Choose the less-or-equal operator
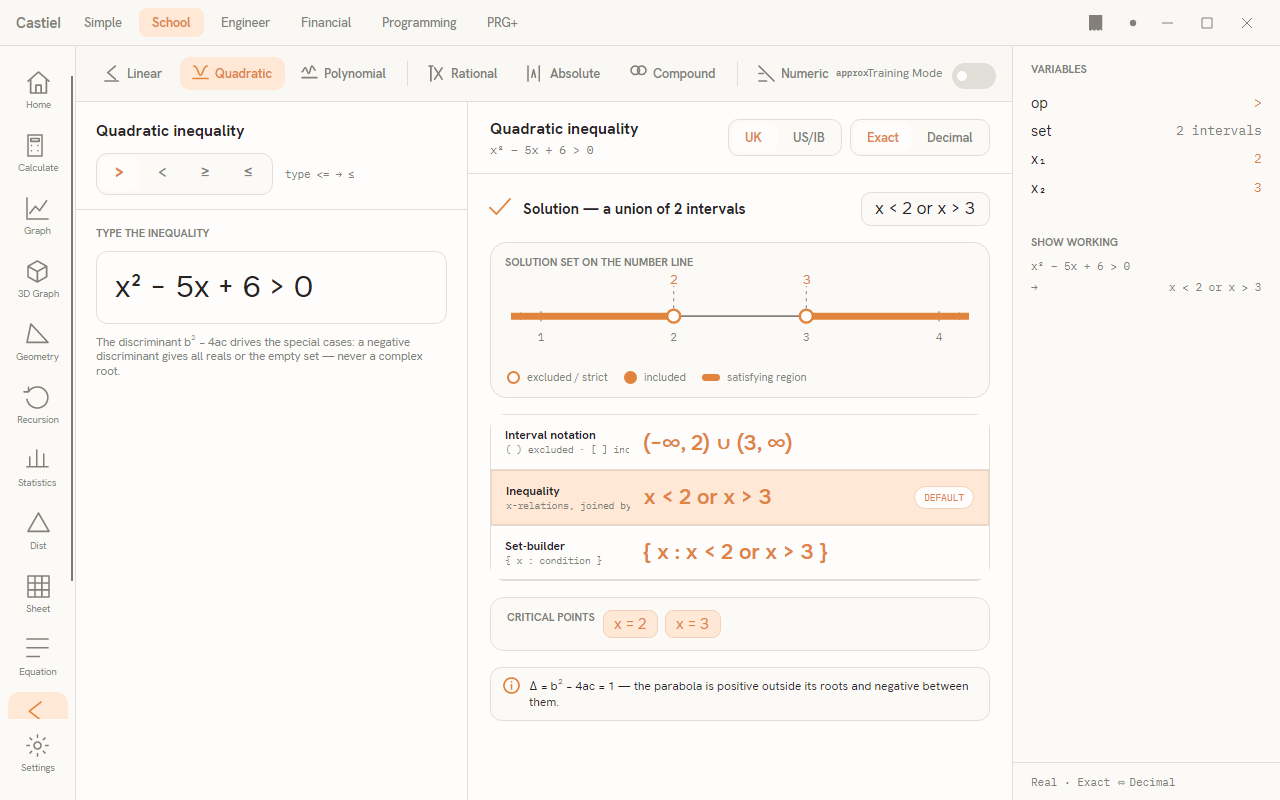 point(248,173)
